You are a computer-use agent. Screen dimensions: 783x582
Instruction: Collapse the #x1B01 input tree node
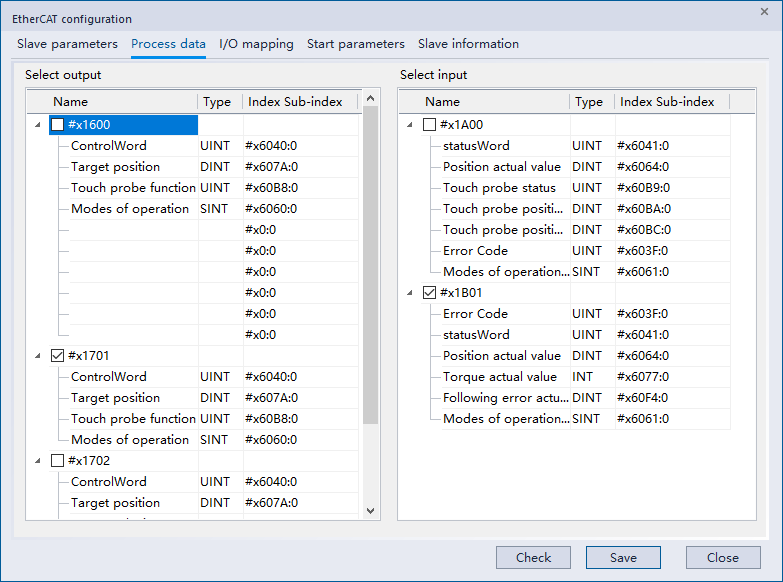pos(410,293)
